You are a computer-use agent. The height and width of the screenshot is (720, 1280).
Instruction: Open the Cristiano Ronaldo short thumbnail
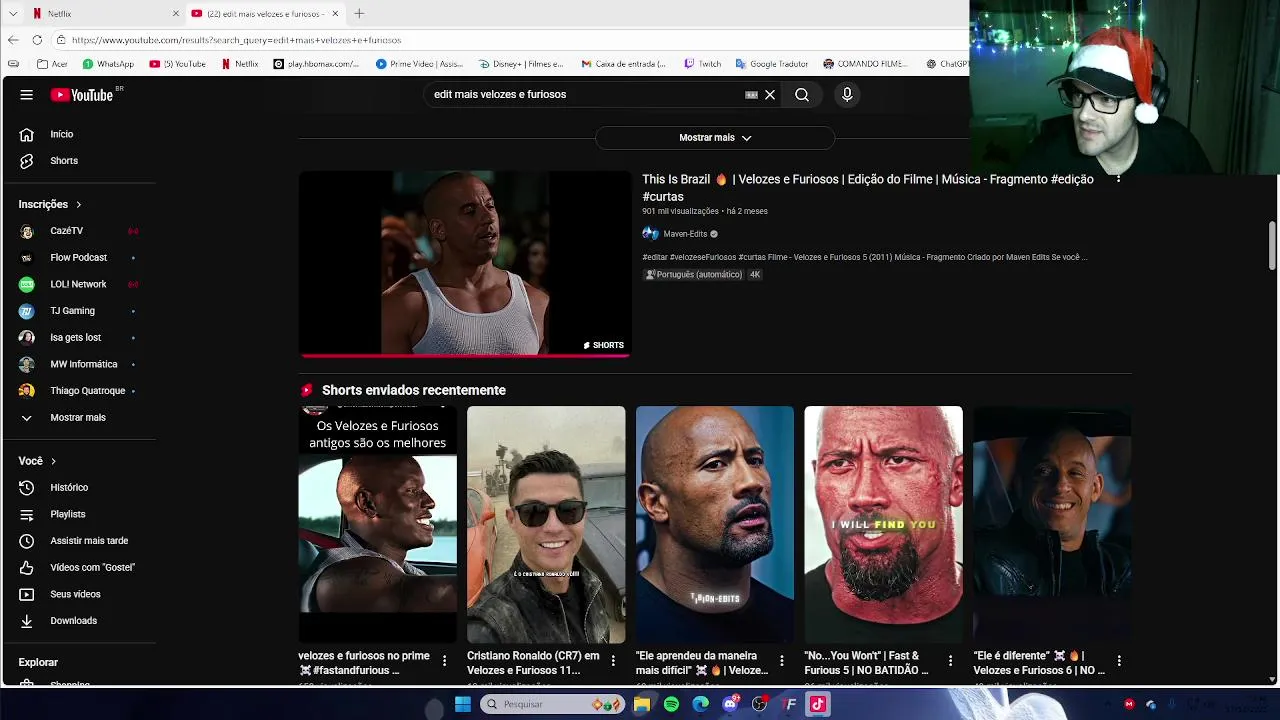546,525
